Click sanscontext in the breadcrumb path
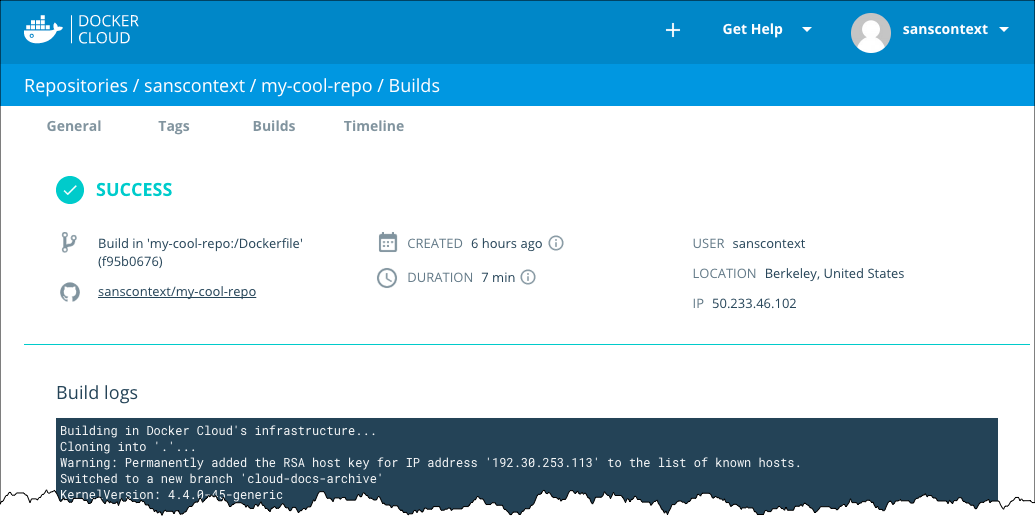Image resolution: width=1035 pixels, height=516 pixels. [194, 86]
